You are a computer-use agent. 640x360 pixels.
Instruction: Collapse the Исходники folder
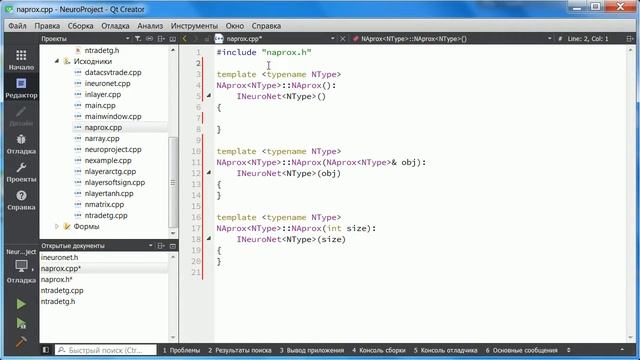coord(57,61)
